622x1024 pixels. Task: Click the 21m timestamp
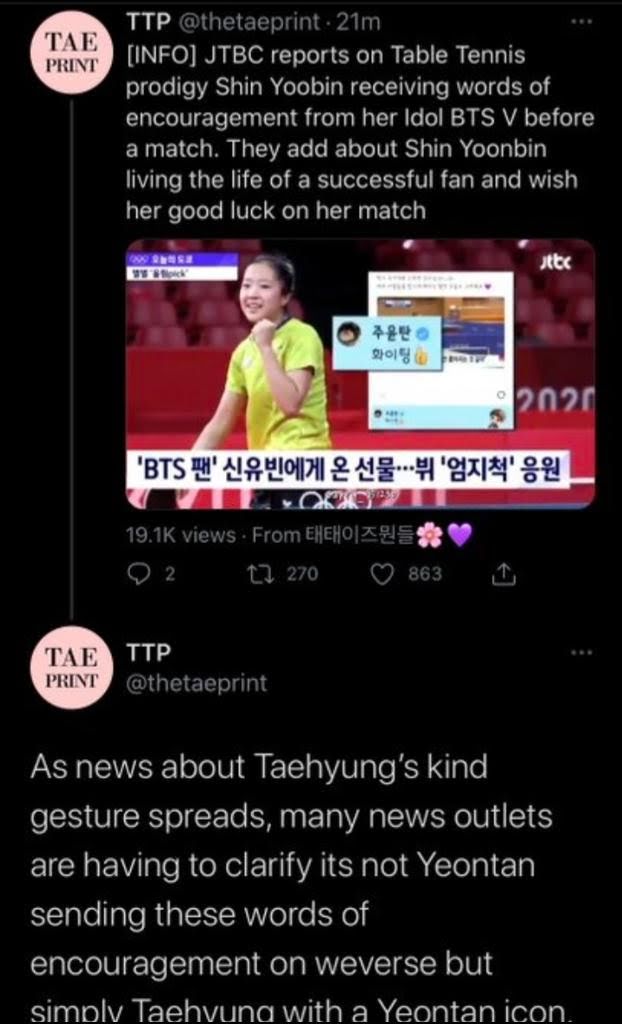pos(356,24)
